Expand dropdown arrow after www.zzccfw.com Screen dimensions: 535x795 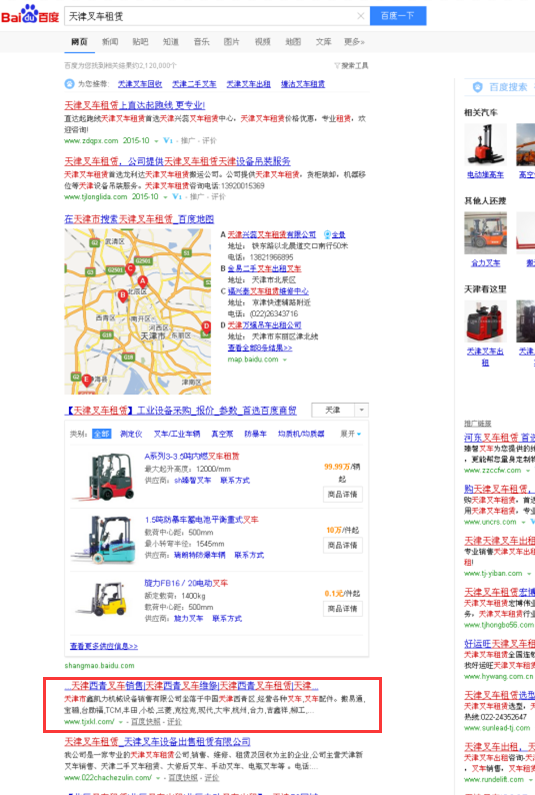click(x=527, y=471)
